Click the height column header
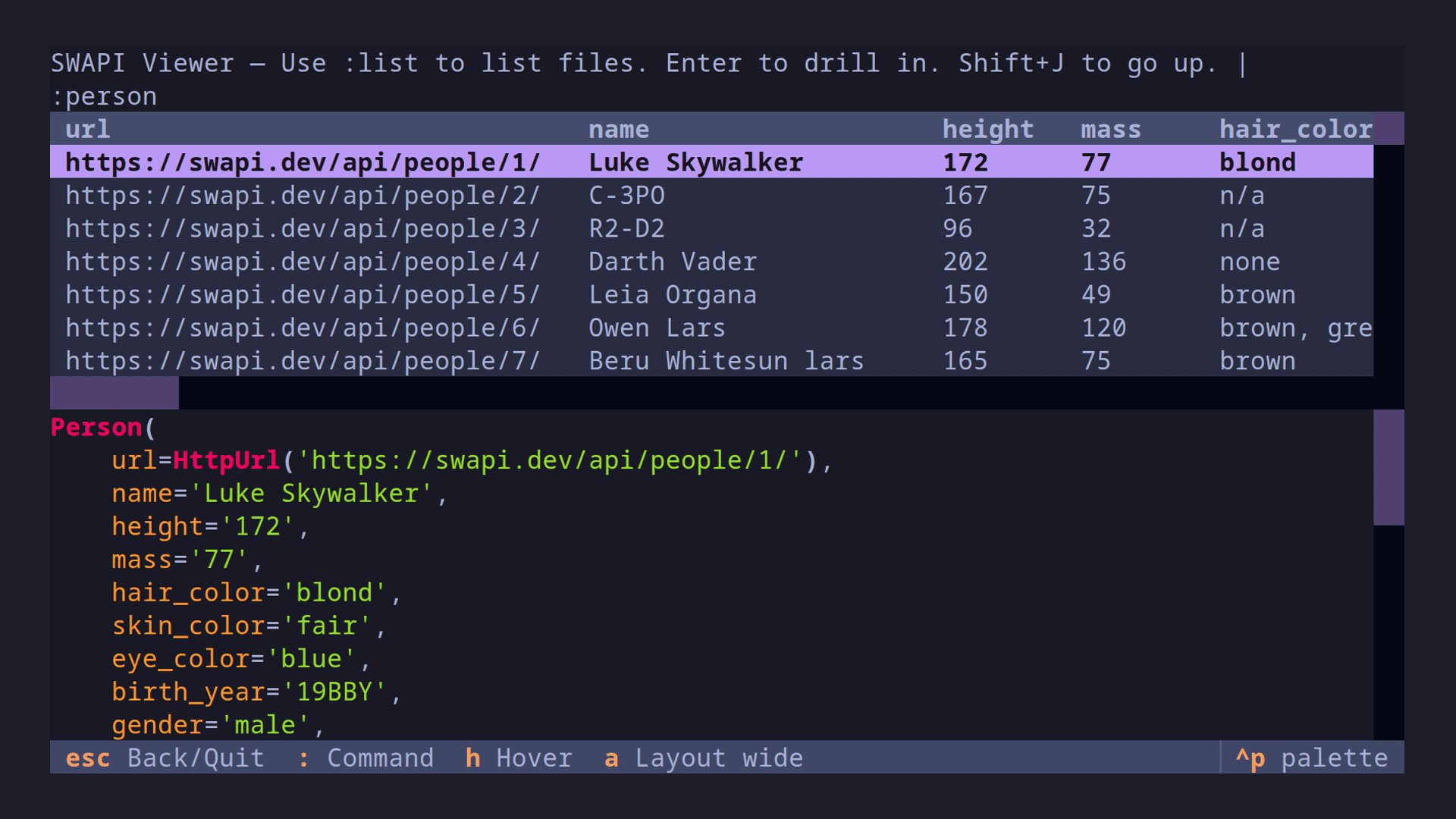The width and height of the screenshot is (1456, 819). (988, 129)
